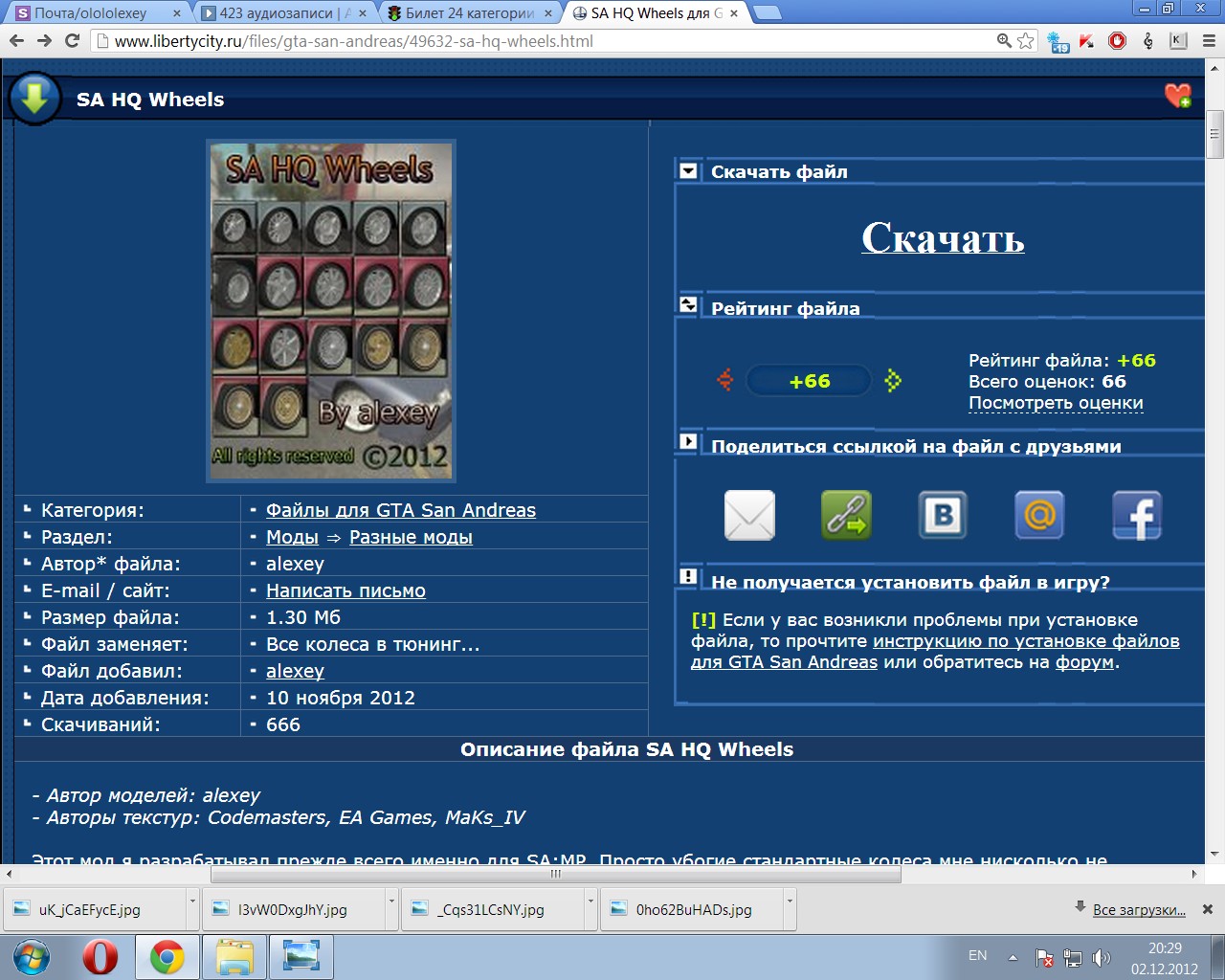Bookmark page with star icon

pyautogui.click(x=1026, y=40)
